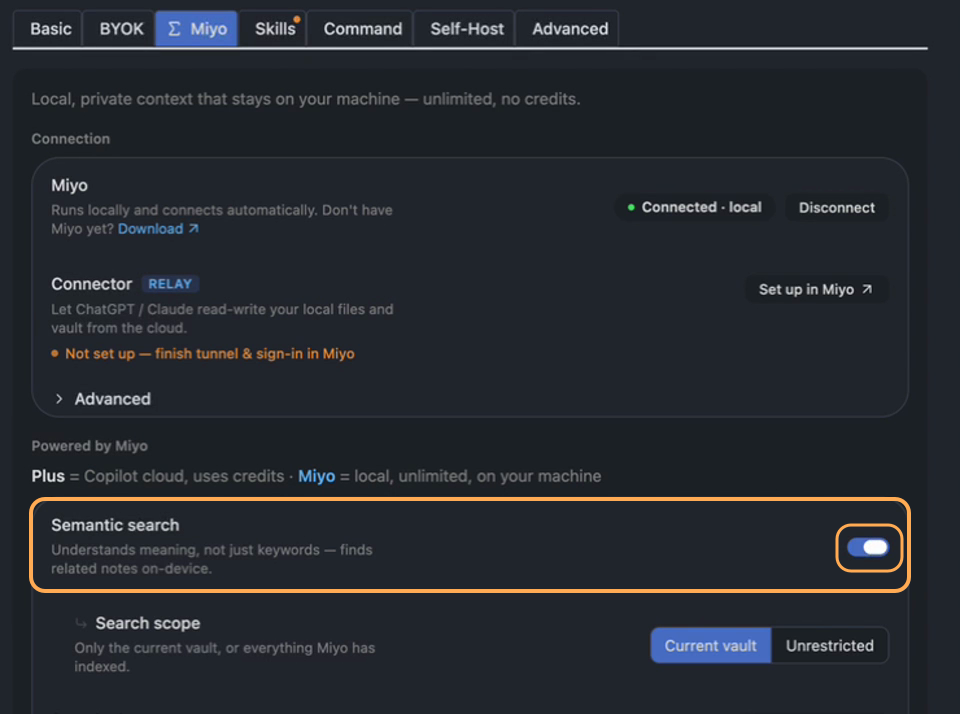
Task: Toggle the Semantic search switch
Action: tap(868, 547)
